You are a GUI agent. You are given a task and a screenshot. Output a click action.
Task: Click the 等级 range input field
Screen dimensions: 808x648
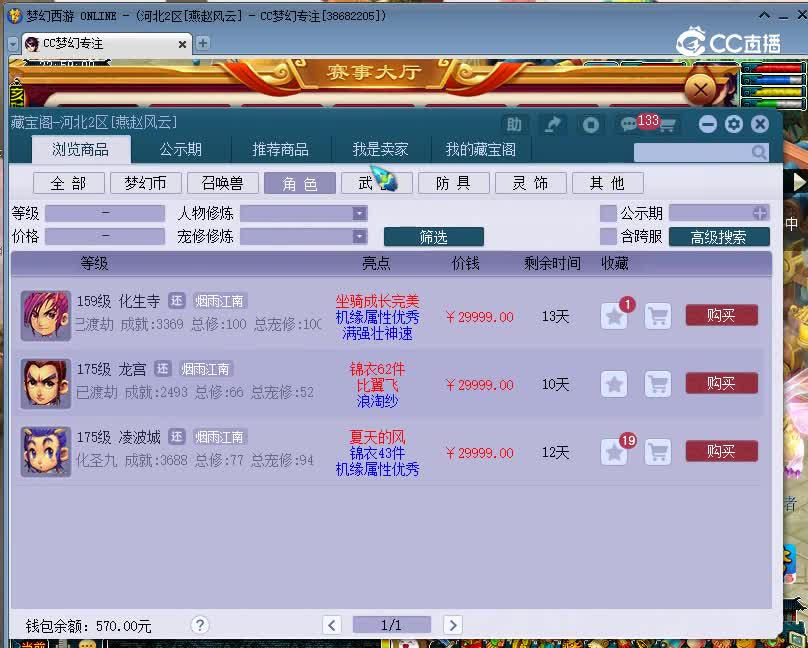[x=105, y=213]
